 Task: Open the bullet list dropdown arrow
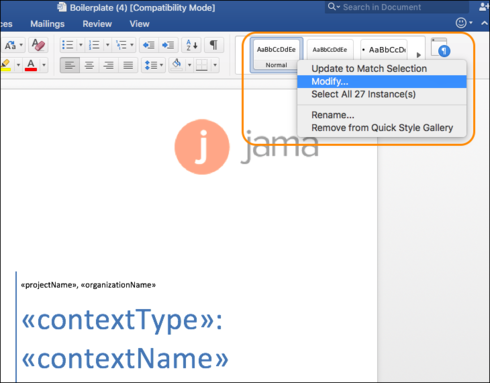(x=81, y=45)
